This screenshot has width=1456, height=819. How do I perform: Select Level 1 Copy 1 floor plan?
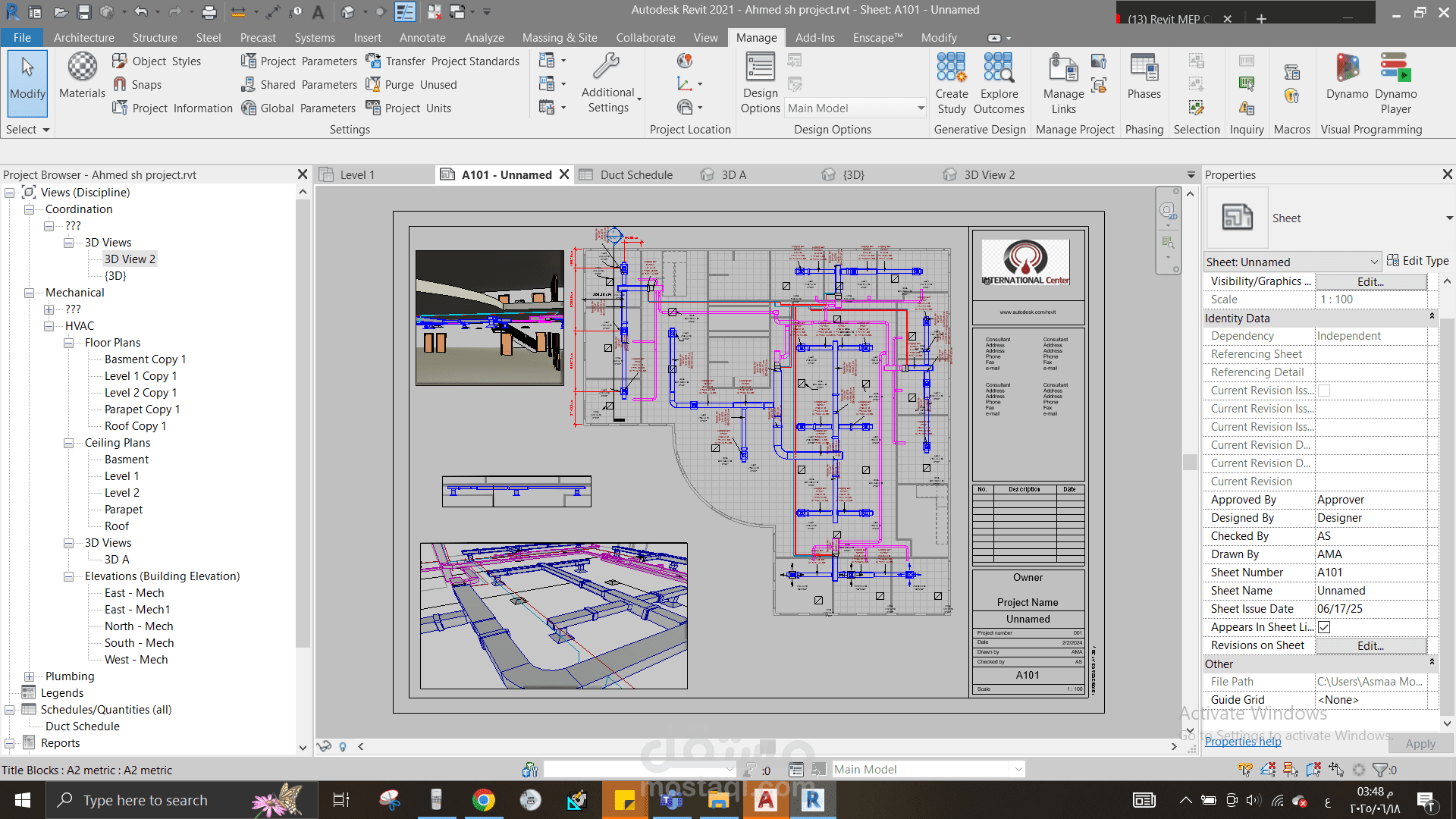[140, 376]
